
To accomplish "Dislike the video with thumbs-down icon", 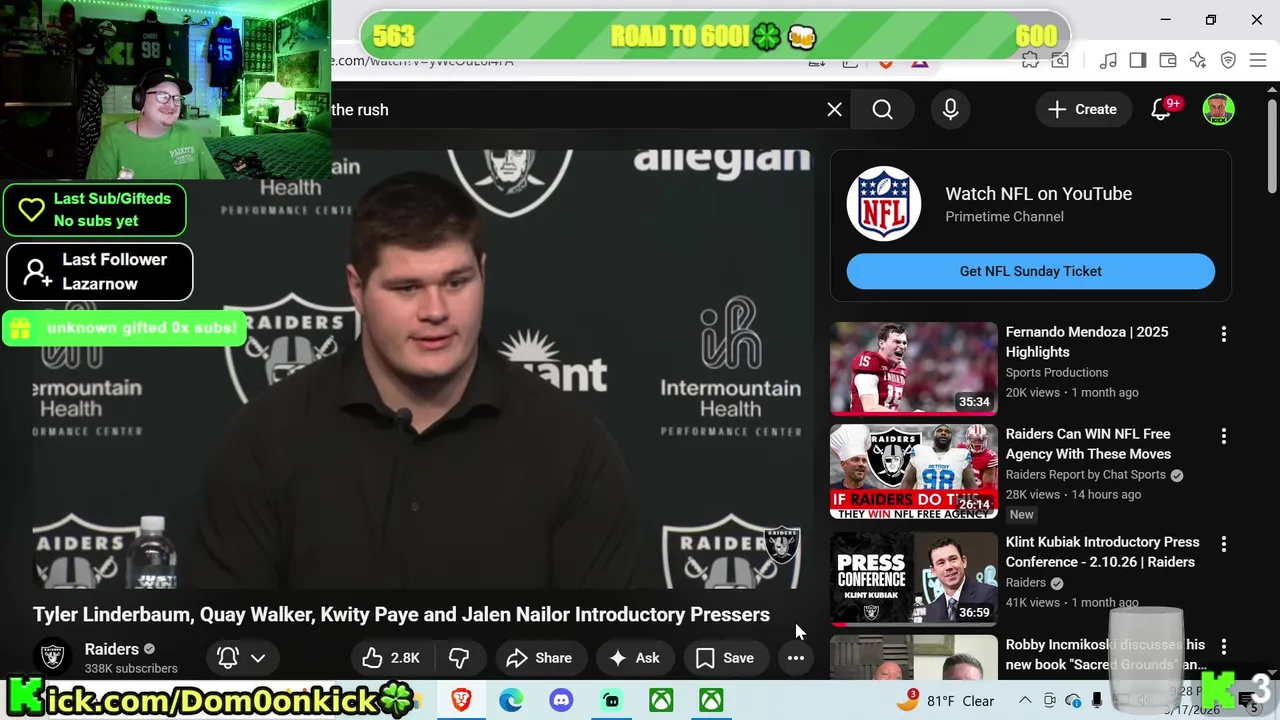I will pos(459,658).
